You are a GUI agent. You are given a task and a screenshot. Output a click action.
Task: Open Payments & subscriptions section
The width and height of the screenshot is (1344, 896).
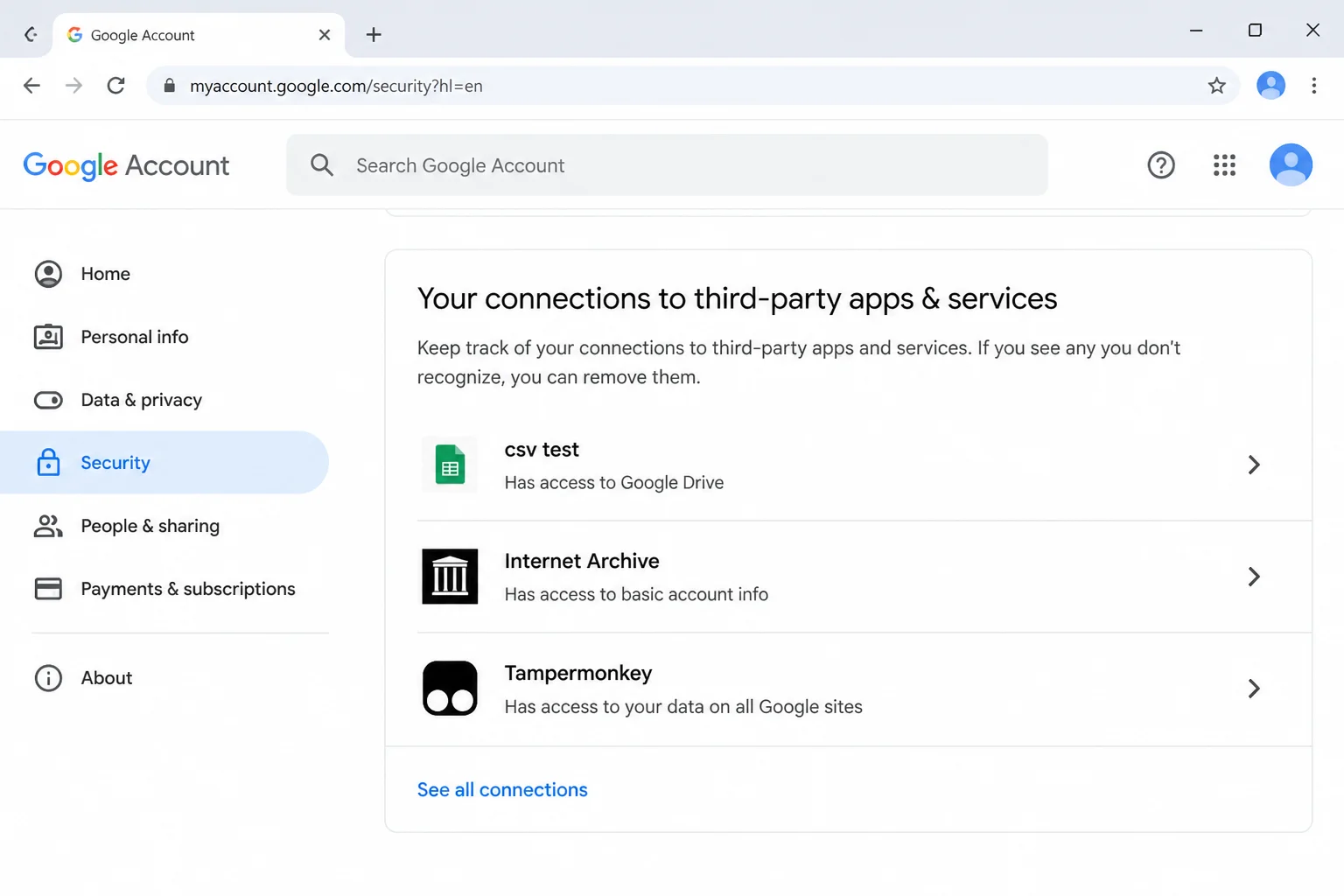coord(164,589)
